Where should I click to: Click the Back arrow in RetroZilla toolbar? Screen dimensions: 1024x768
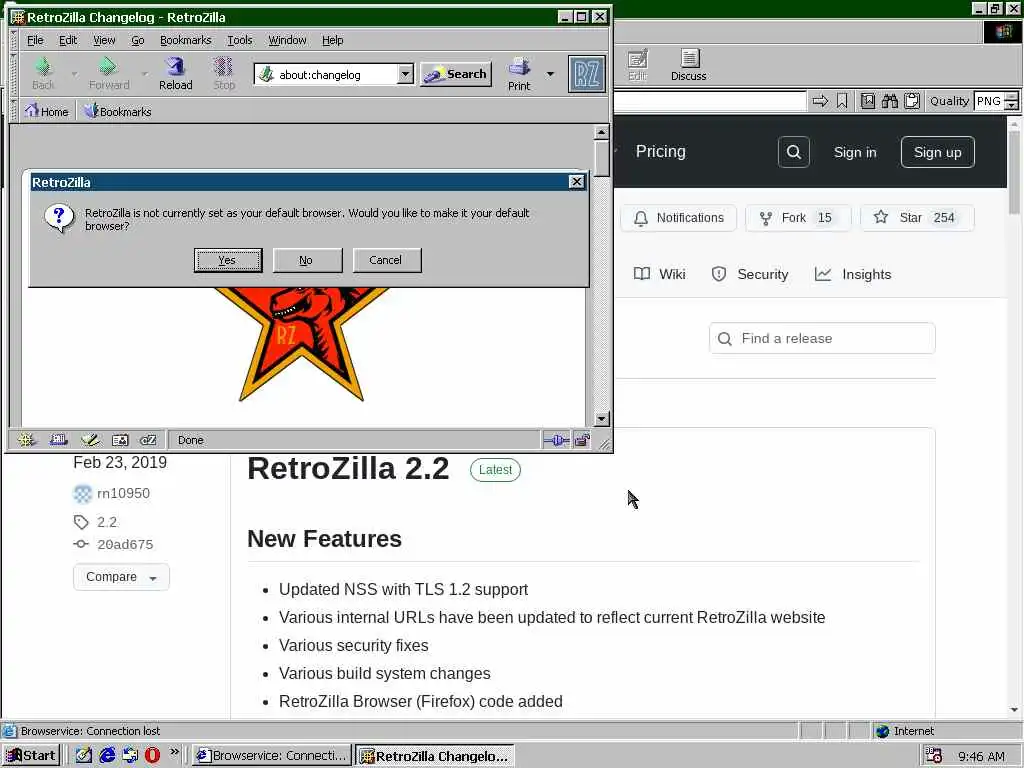coord(43,73)
